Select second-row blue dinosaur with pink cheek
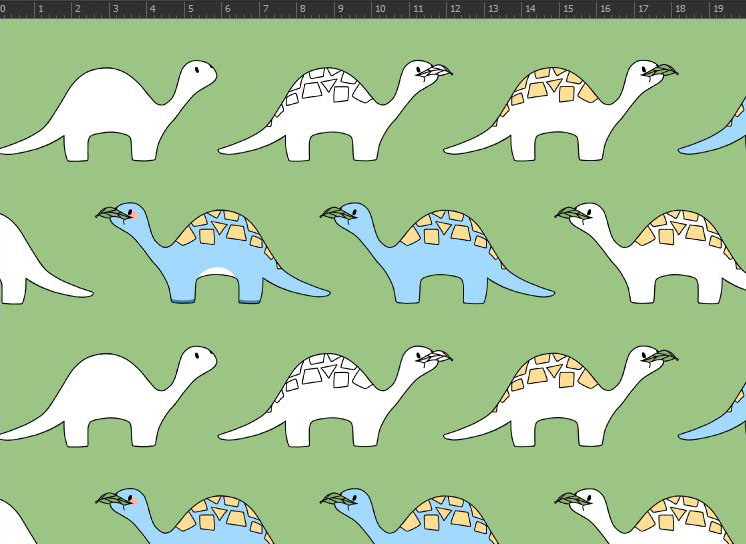 pyautogui.click(x=214, y=255)
